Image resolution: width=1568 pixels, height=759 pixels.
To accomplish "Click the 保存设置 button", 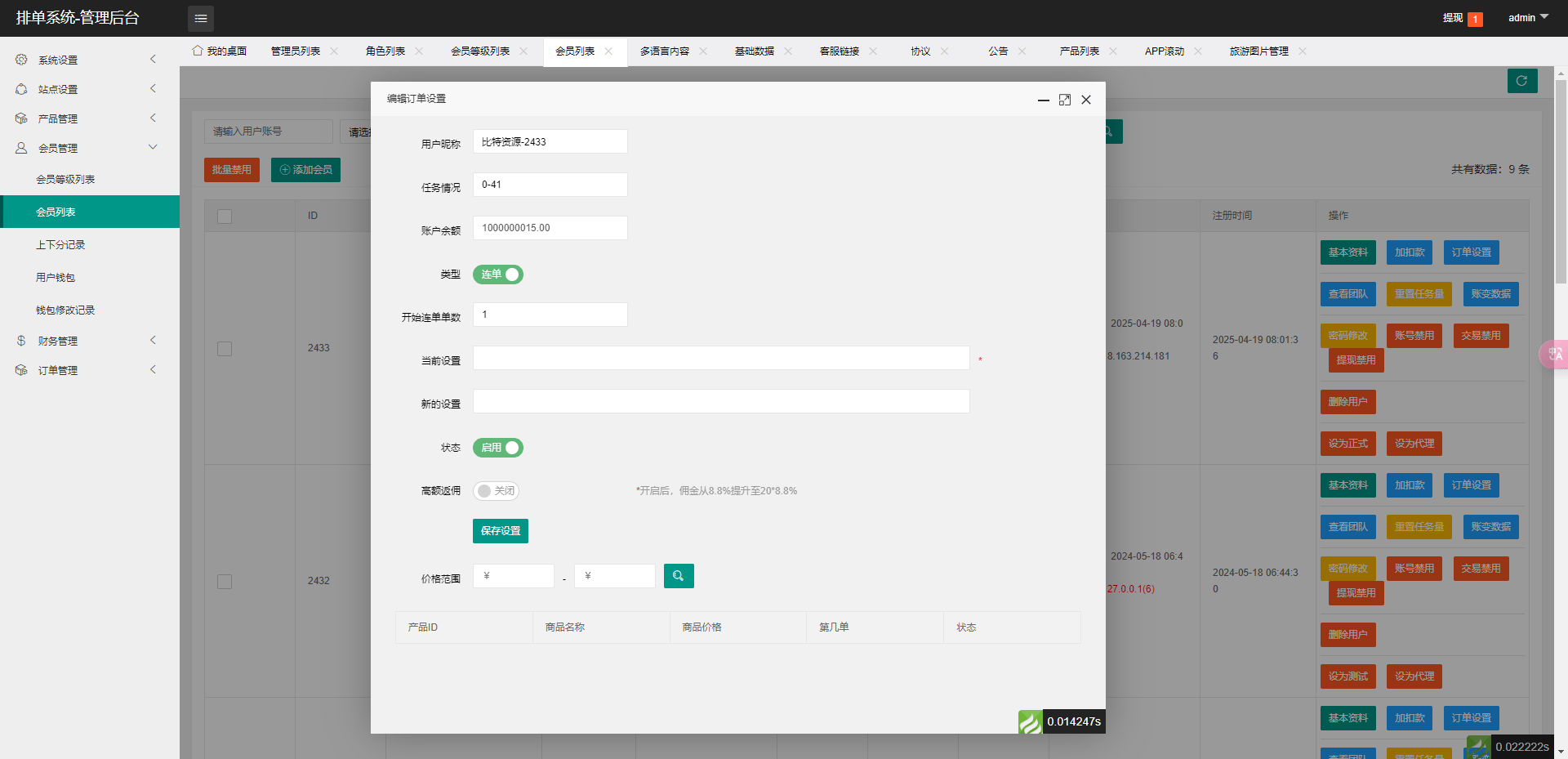I will click(x=500, y=531).
